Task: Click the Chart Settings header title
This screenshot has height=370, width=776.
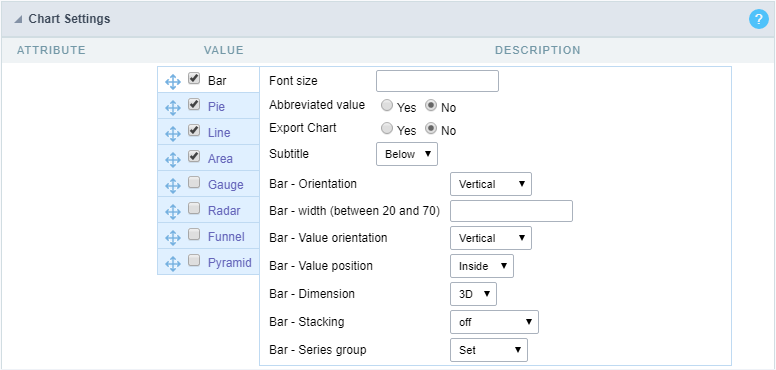Action: pos(69,19)
